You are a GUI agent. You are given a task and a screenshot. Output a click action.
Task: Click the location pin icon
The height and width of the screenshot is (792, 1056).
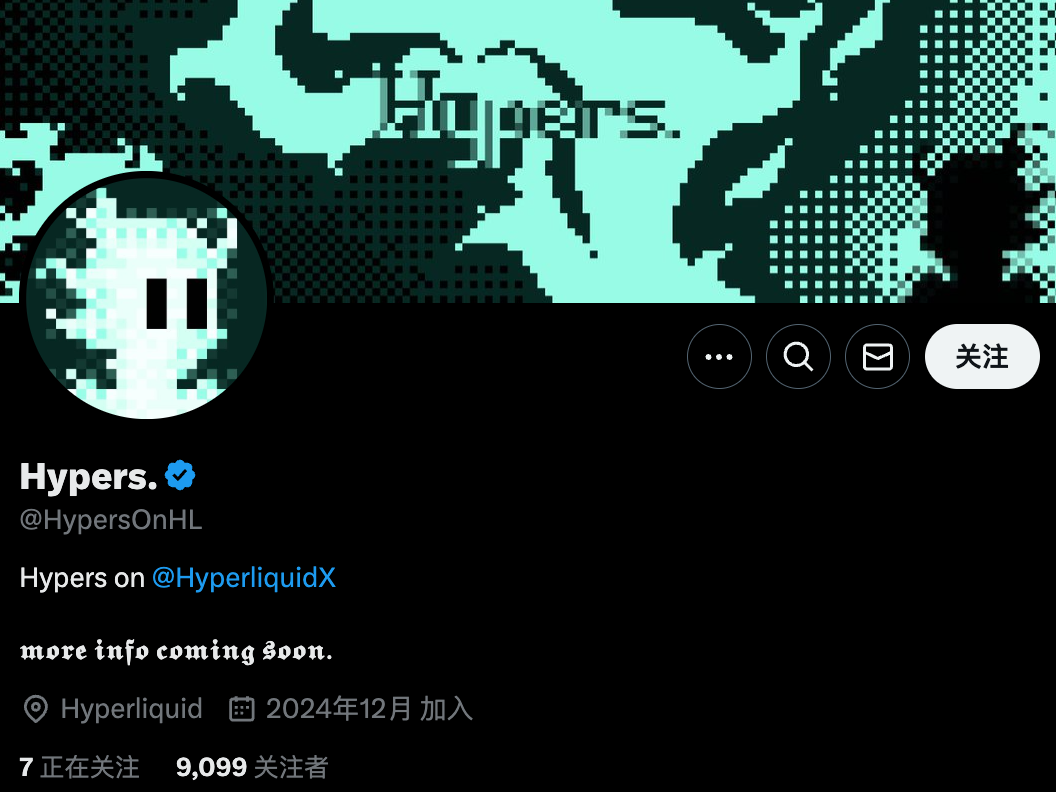tap(36, 708)
